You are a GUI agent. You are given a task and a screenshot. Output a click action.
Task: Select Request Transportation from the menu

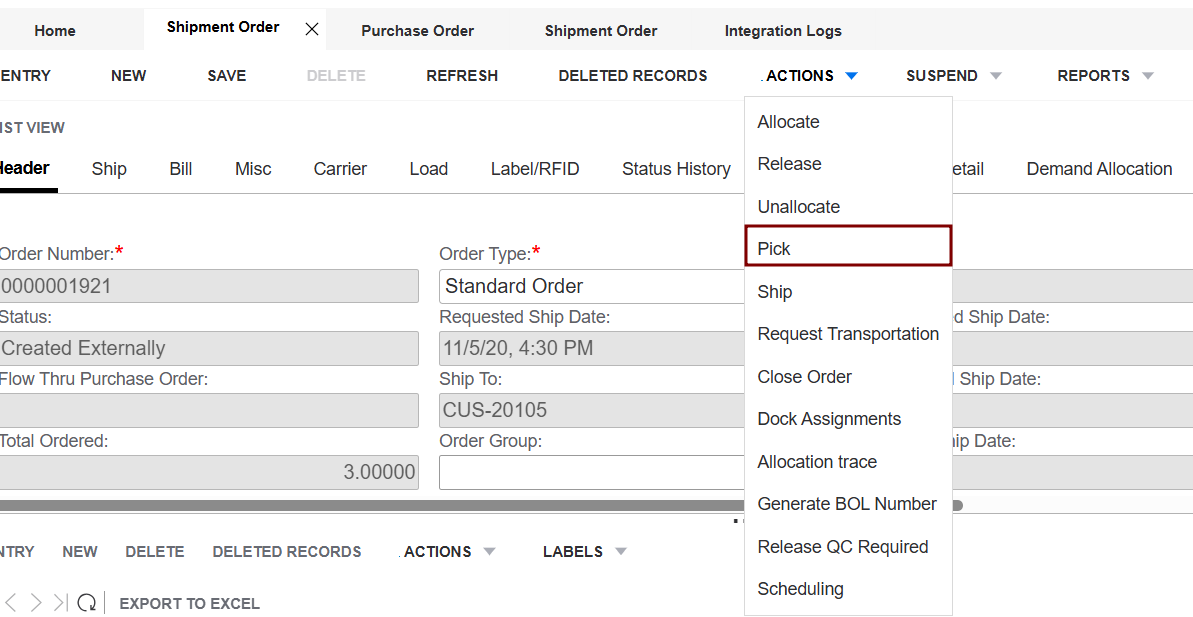click(x=848, y=334)
